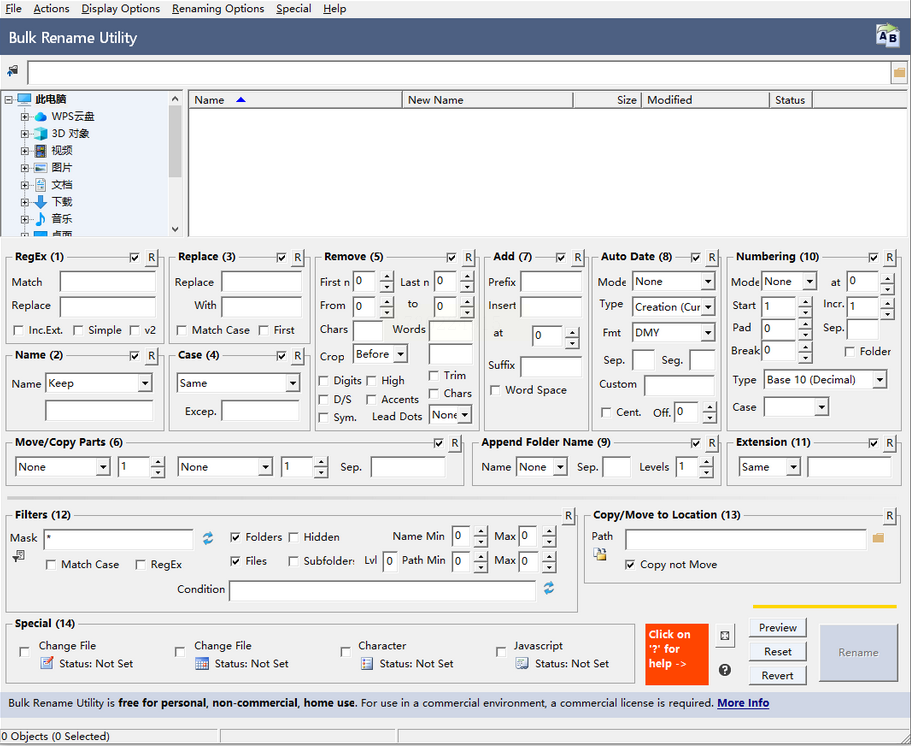Viewport: 911px width, 746px height.
Task: Select the 文档 document icon
Action: 41,185
